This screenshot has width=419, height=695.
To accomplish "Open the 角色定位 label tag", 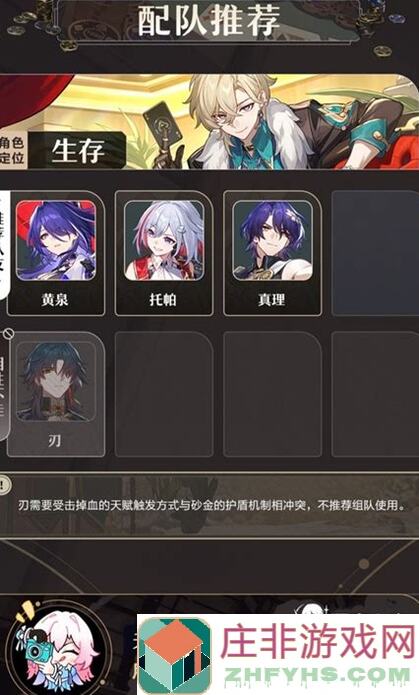I will [x=12, y=151].
